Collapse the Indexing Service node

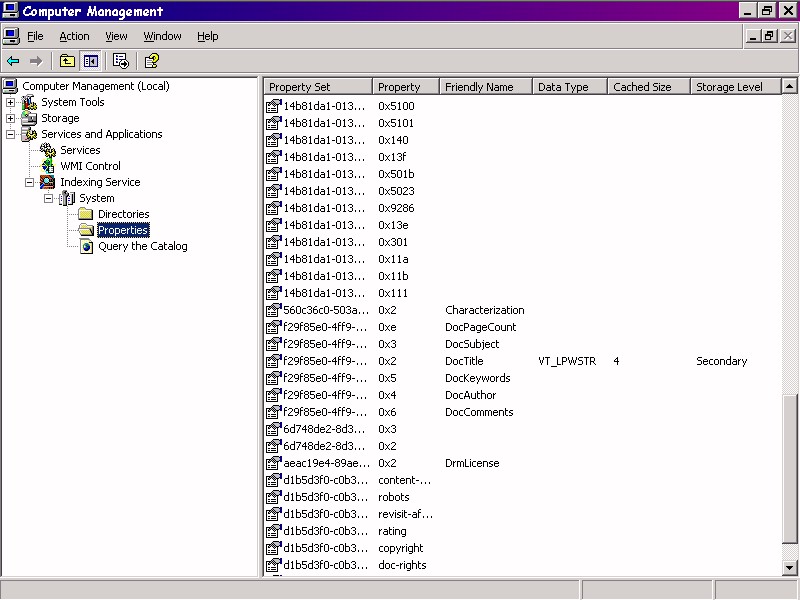(x=30, y=182)
